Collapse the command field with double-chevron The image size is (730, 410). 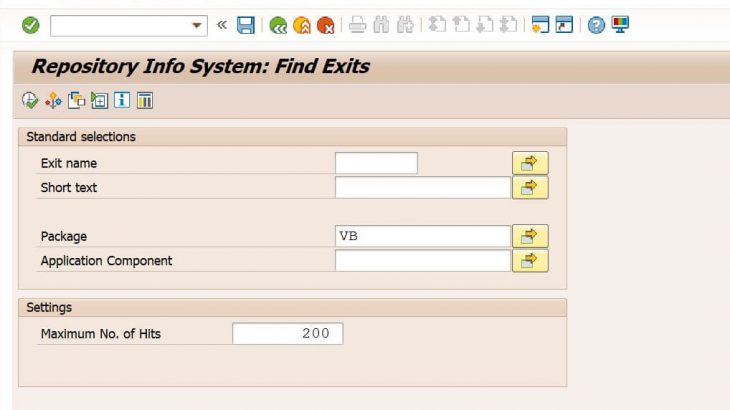pos(222,25)
